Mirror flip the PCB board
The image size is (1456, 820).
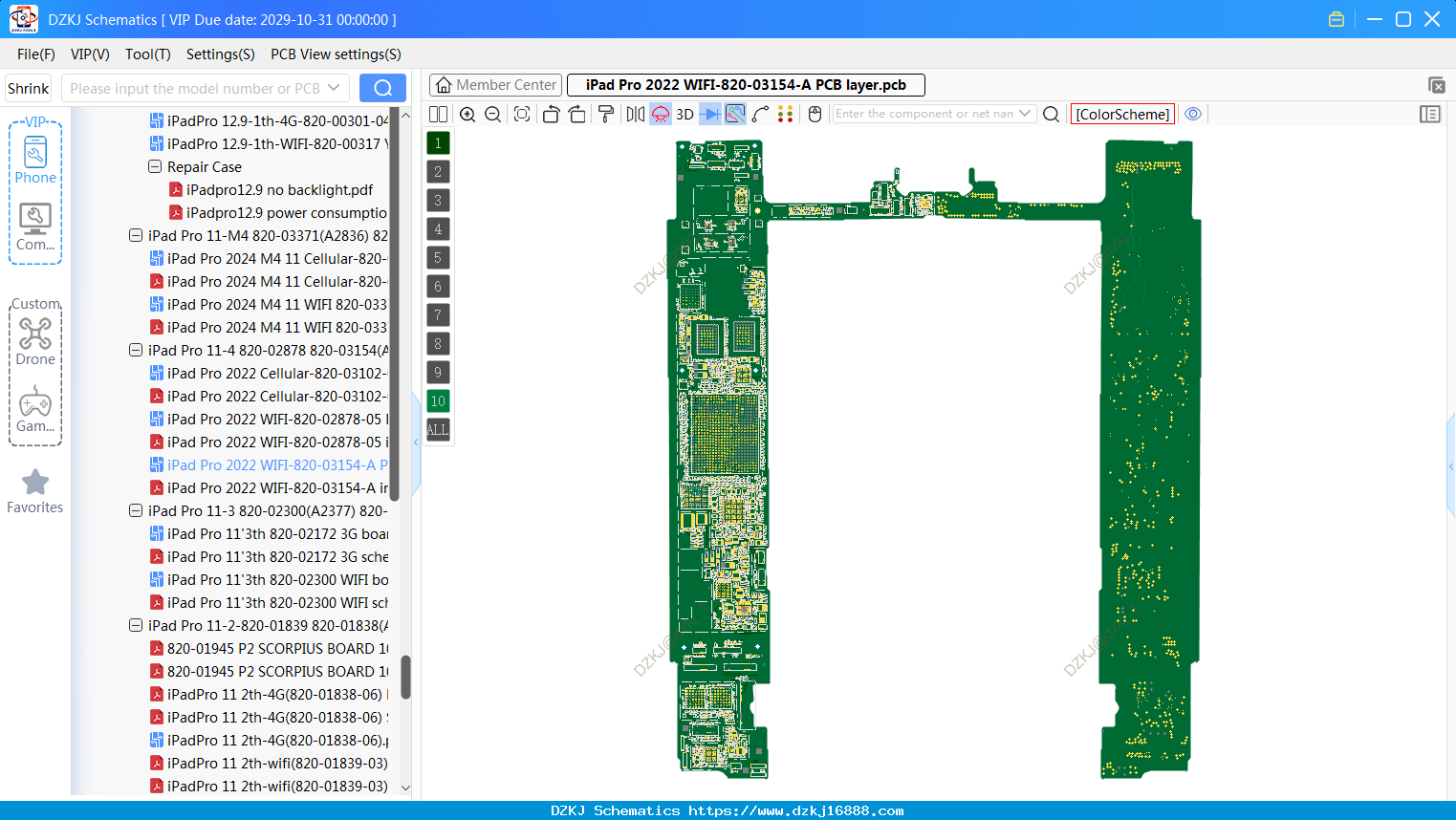[x=636, y=114]
